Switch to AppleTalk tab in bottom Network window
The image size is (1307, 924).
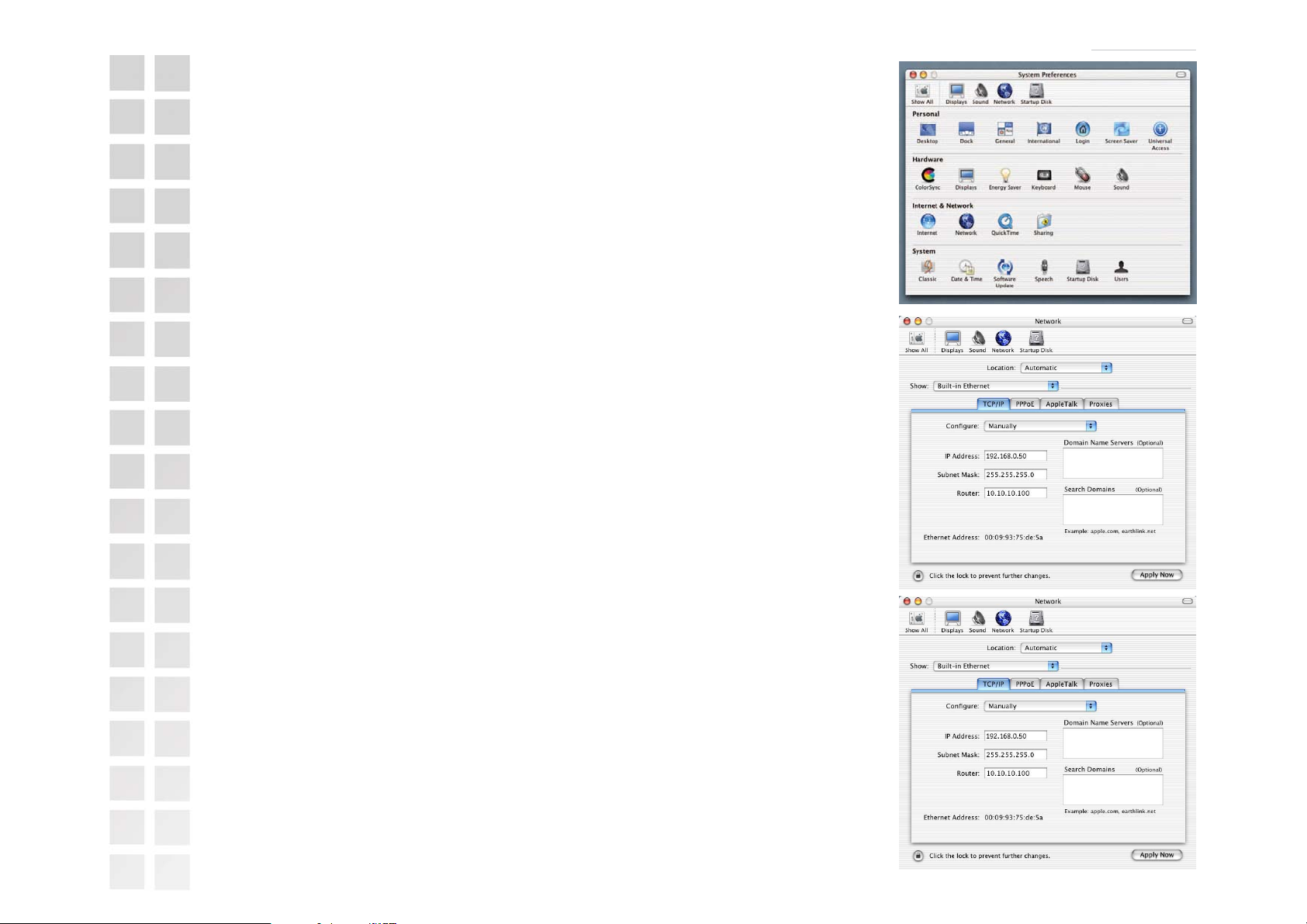pyautogui.click(x=1062, y=683)
